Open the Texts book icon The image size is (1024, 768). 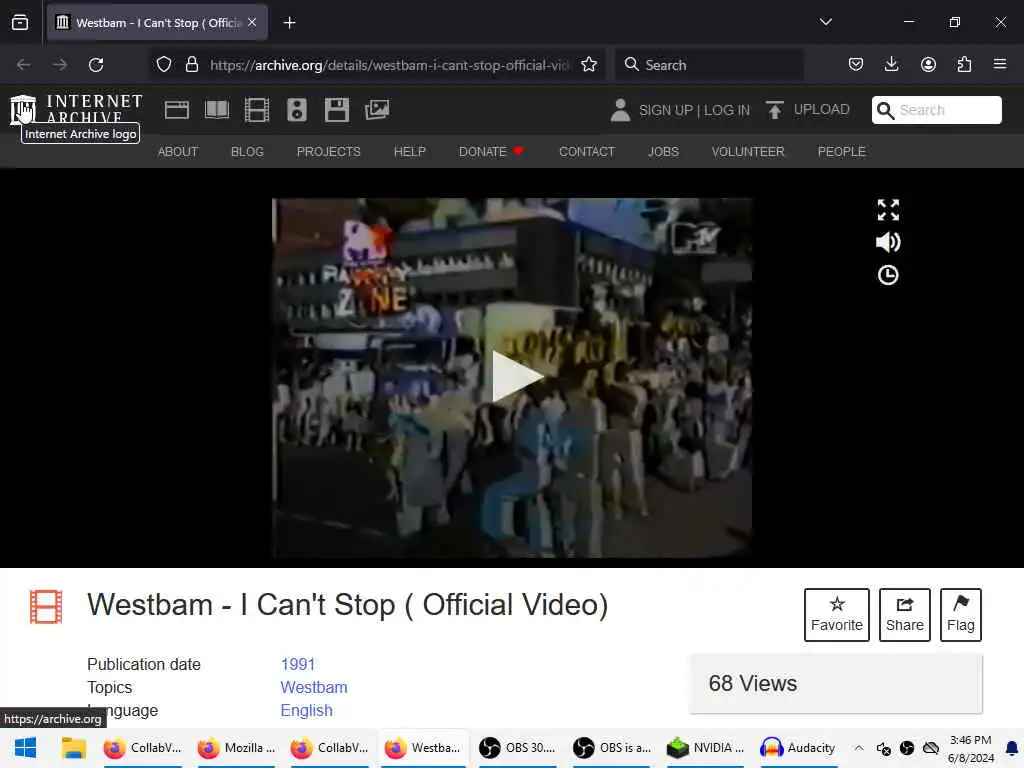(x=217, y=110)
